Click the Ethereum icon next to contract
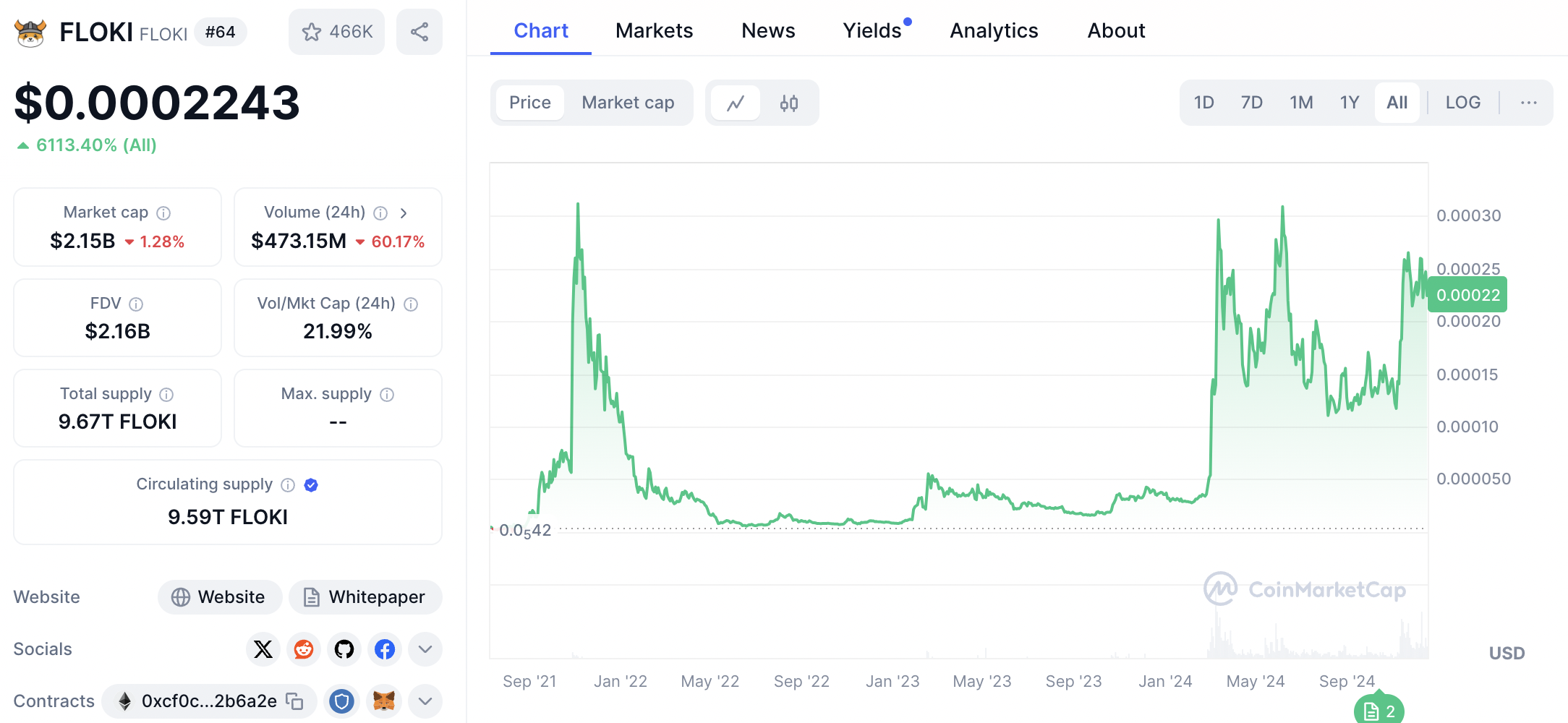The height and width of the screenshot is (723, 1568). (x=124, y=701)
